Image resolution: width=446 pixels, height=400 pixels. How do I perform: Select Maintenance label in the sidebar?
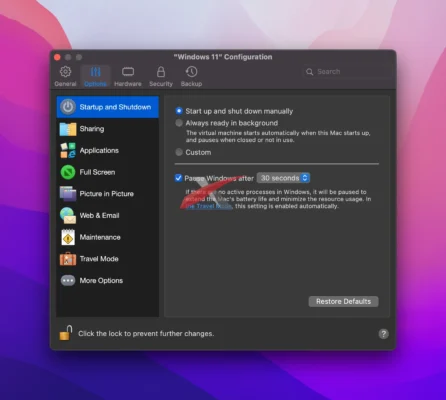tap(100, 237)
